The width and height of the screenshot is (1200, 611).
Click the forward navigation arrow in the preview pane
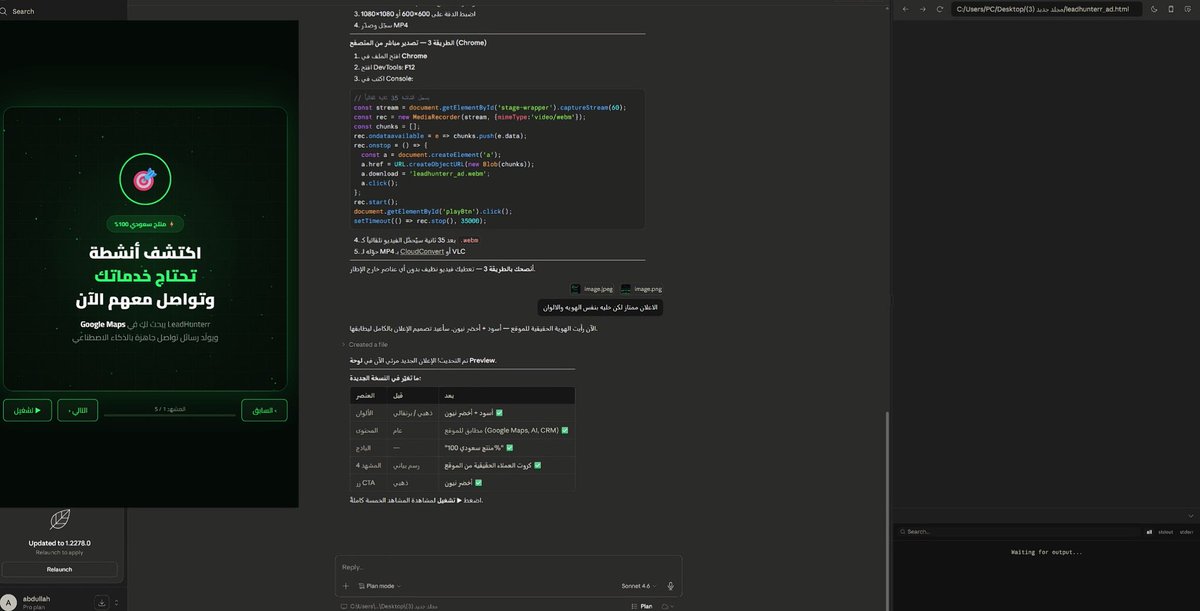pyautogui.click(x=922, y=9)
